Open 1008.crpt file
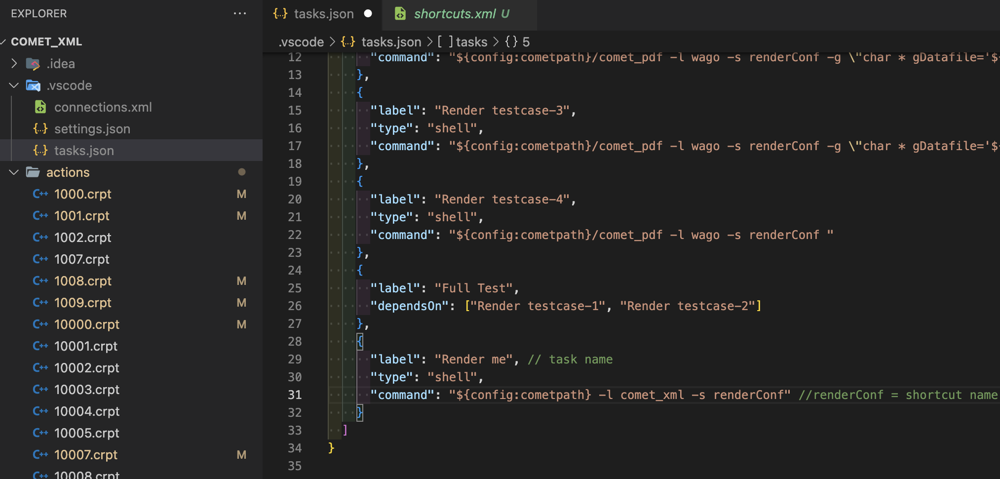Image resolution: width=1000 pixels, height=479 pixels. click(x=83, y=281)
